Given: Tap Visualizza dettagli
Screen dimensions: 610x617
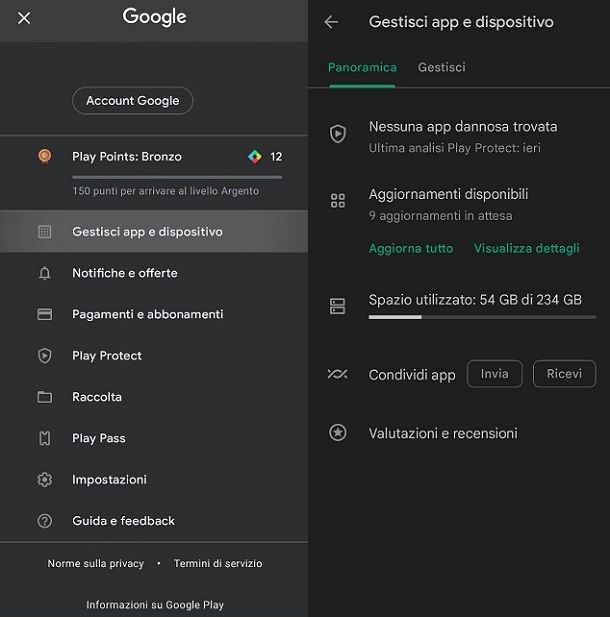Looking at the screenshot, I should (x=527, y=249).
